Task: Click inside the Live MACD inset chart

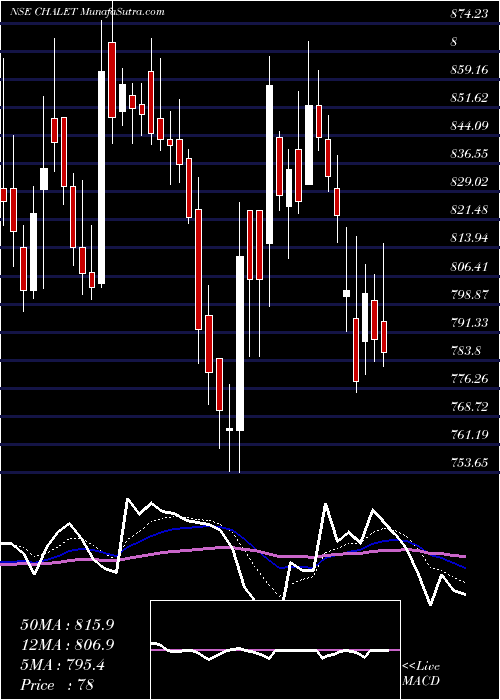Action: click(275, 650)
